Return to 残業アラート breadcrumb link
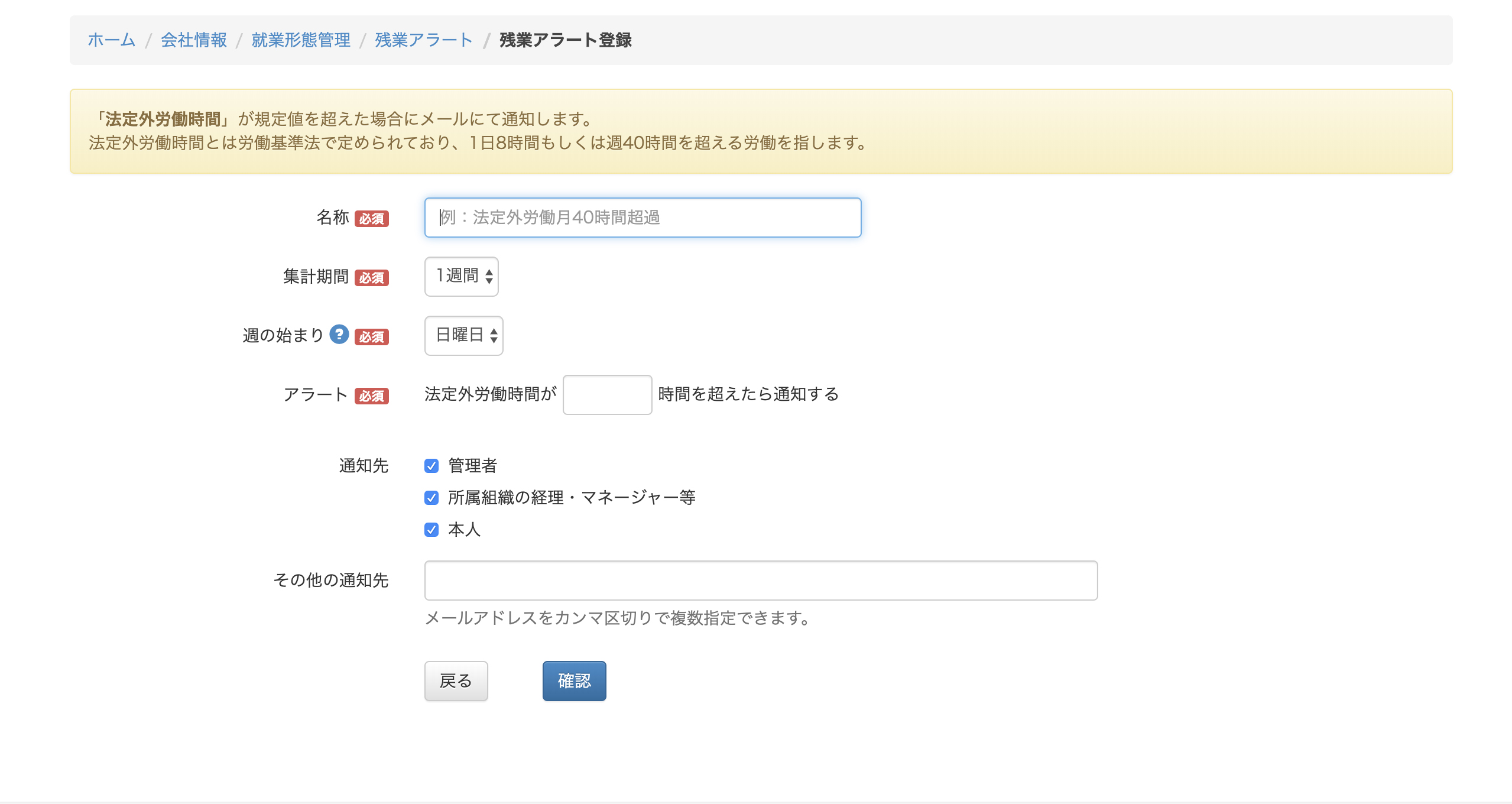Viewport: 1512px width, 804px height. click(424, 40)
